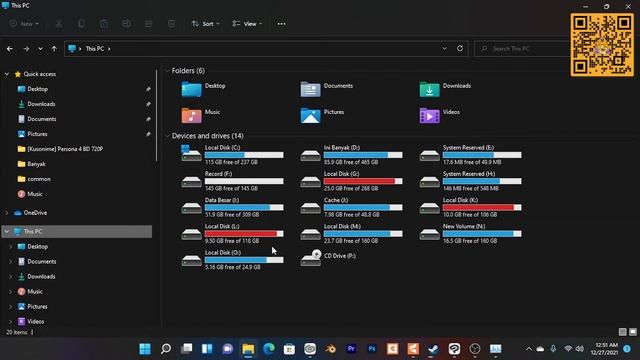Open taskbar Search magnifier
Viewport: 640px width, 360px height.
[166, 349]
